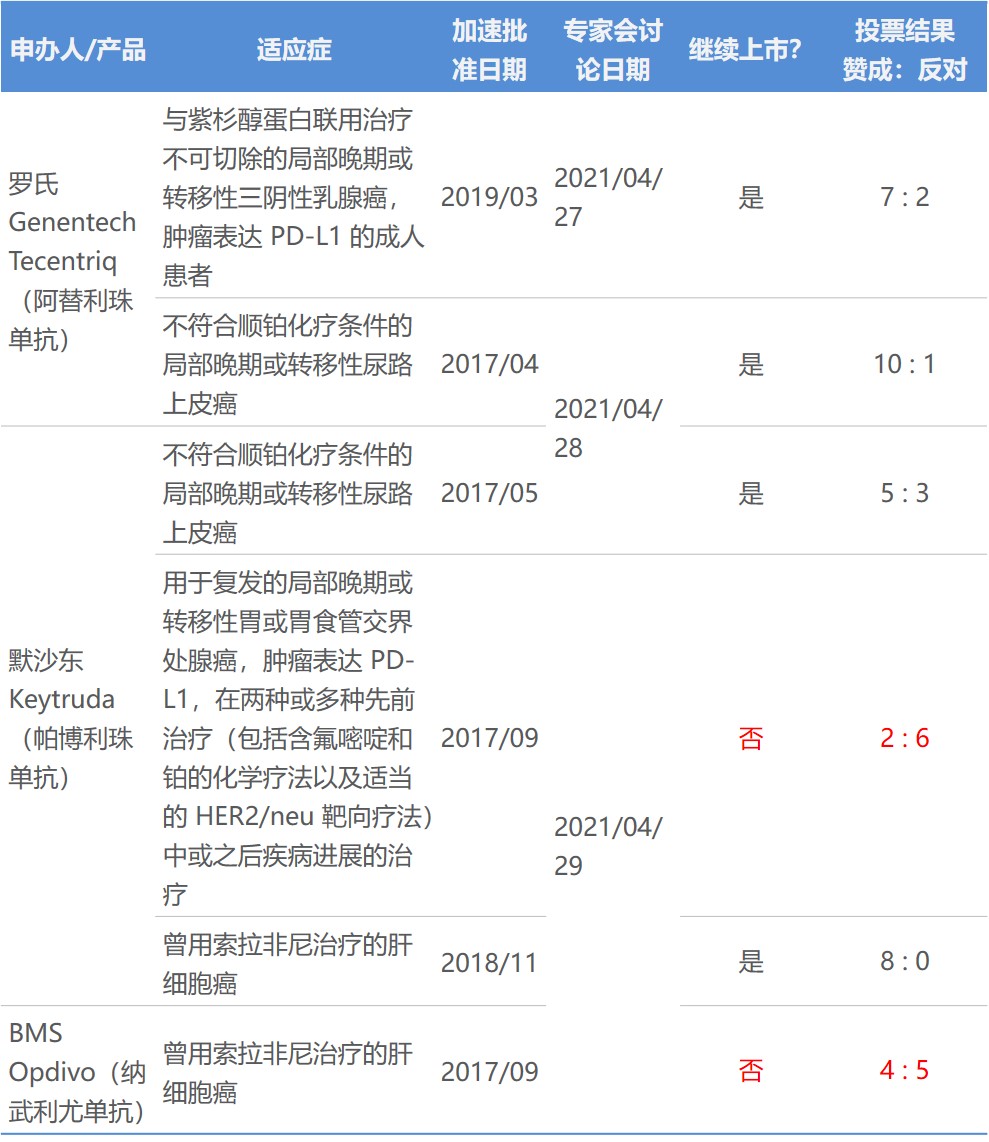Screen dimensions: 989x1142
Task: Click 是 in the 10 : 1 row
Action: 751,364
